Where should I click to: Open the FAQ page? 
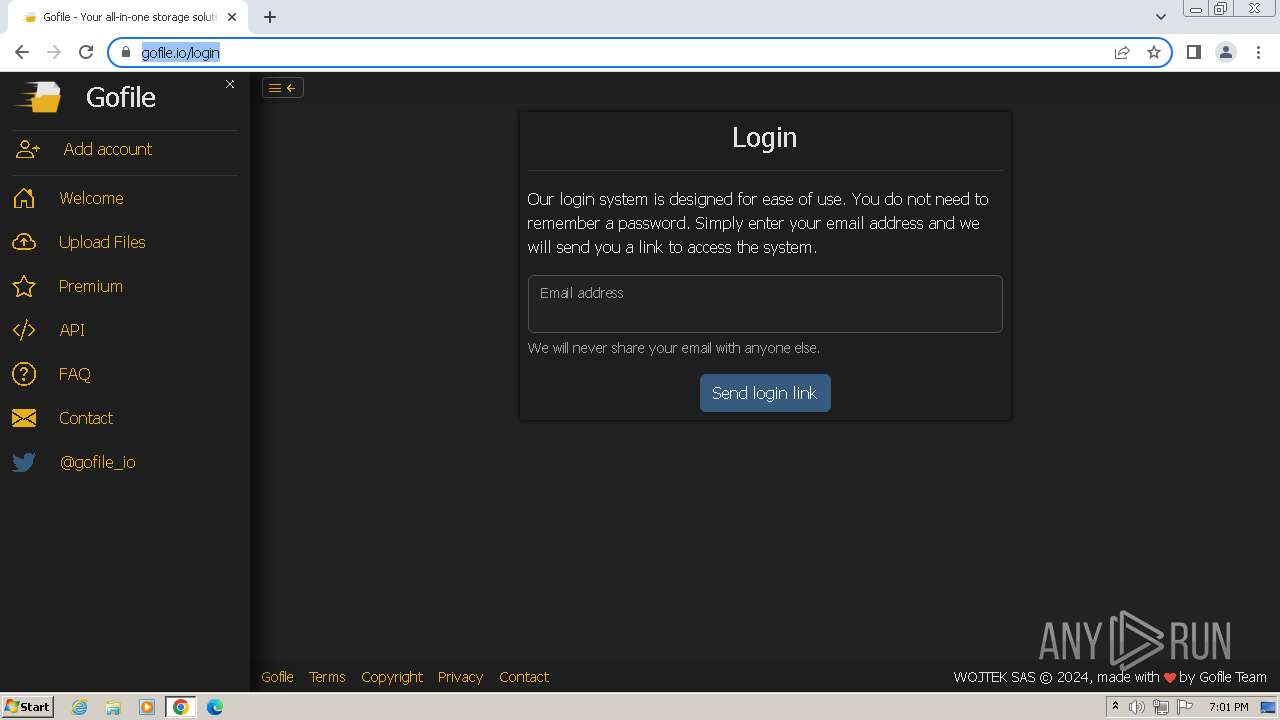(x=75, y=374)
